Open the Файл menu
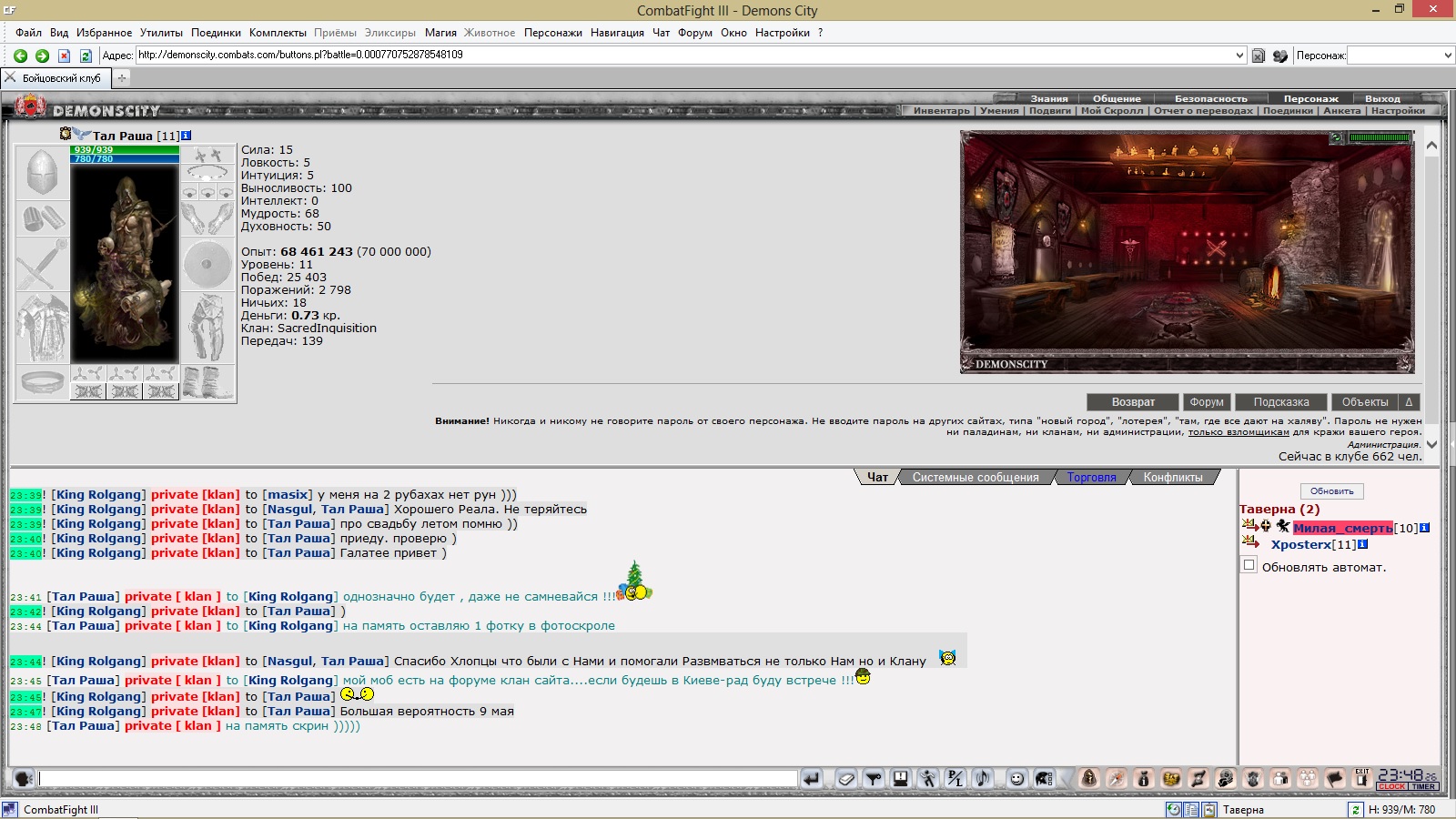The height and width of the screenshot is (819, 1456). (x=28, y=33)
